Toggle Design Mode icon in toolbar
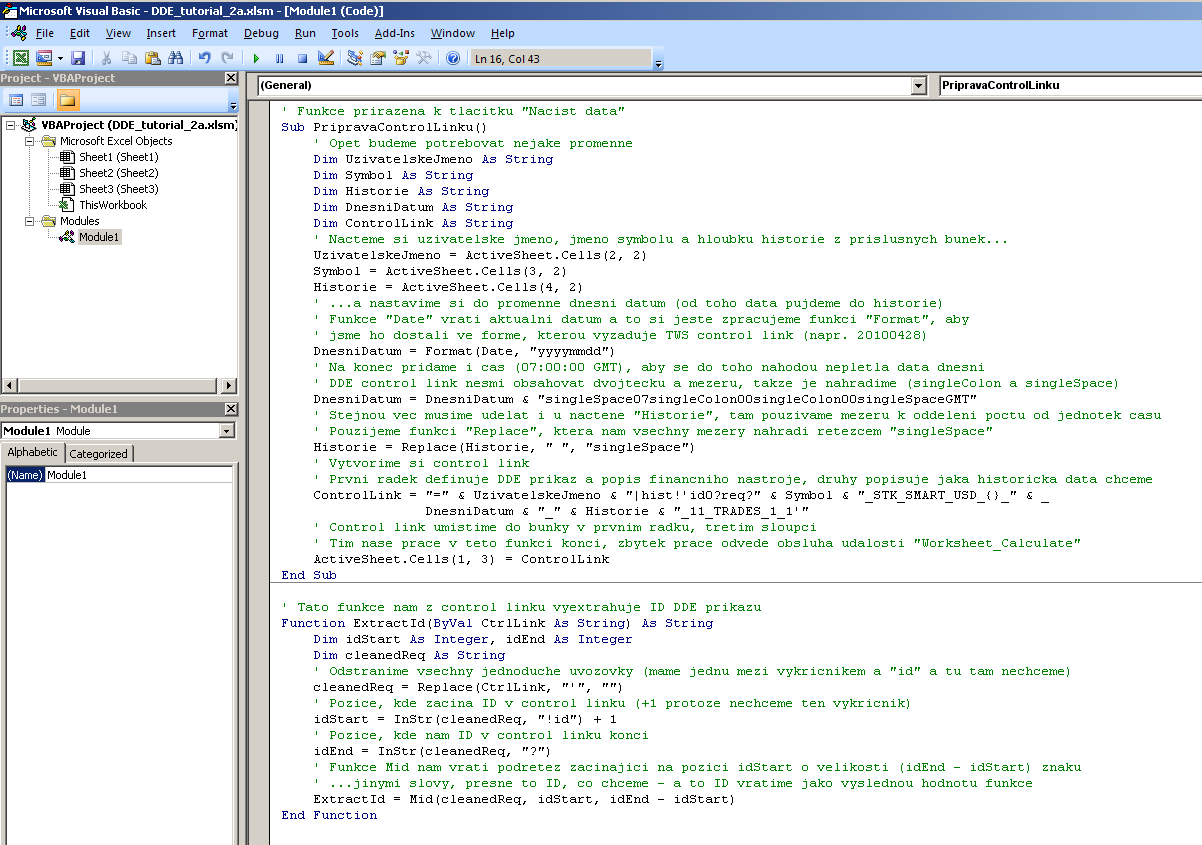This screenshot has height=845, width=1202. [325, 59]
